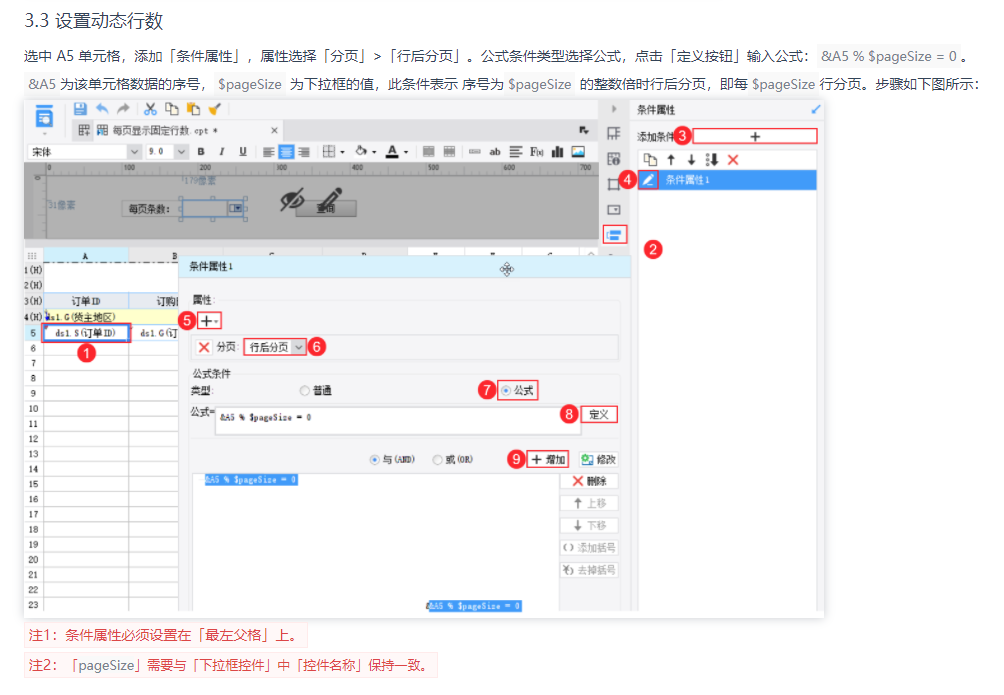Image resolution: width=1004 pixels, height=695 pixels.
Task: Open the condition attributes panel icon in the sidebar
Action: (x=614, y=235)
